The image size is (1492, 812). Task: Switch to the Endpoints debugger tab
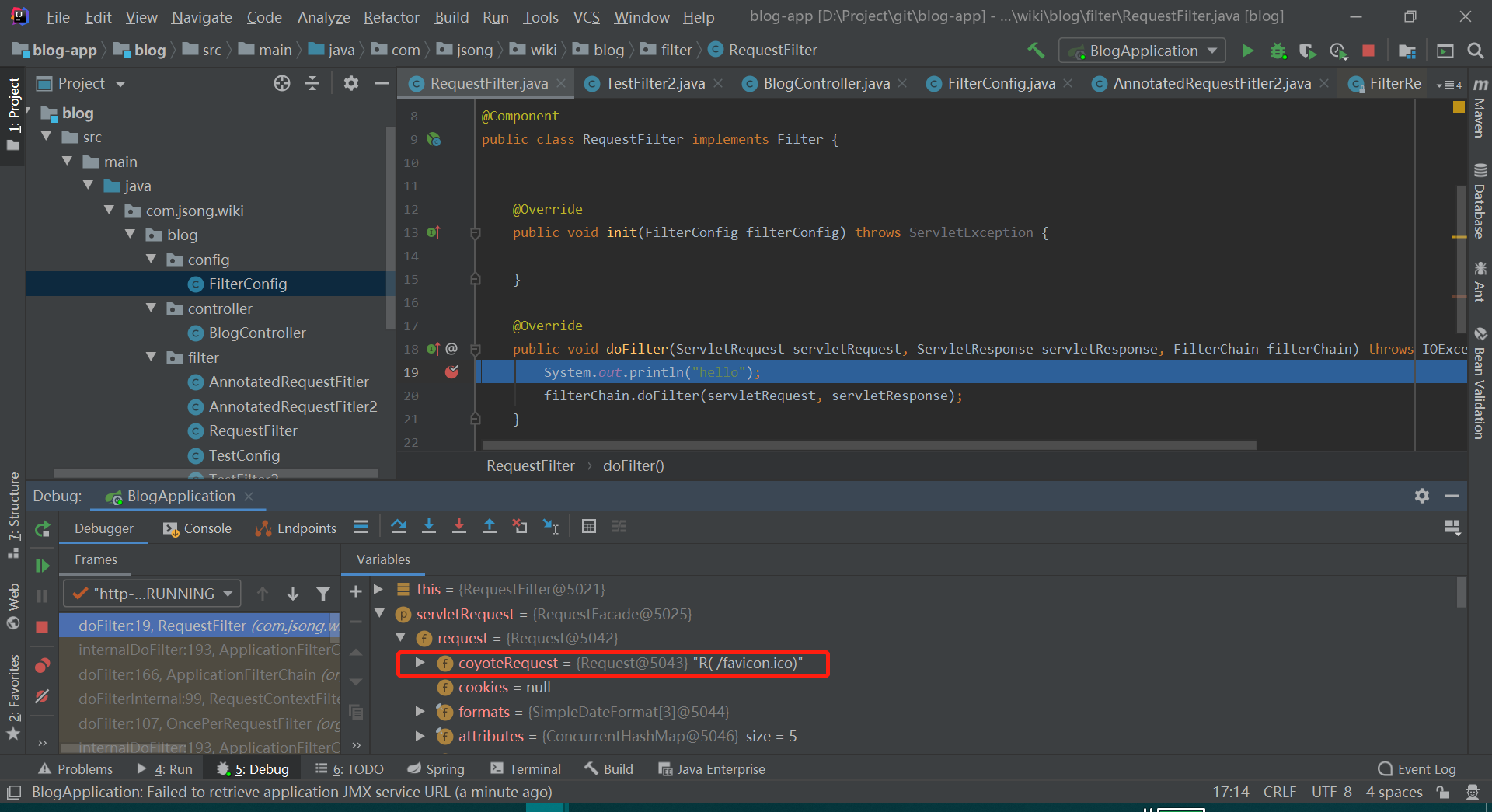click(x=296, y=528)
